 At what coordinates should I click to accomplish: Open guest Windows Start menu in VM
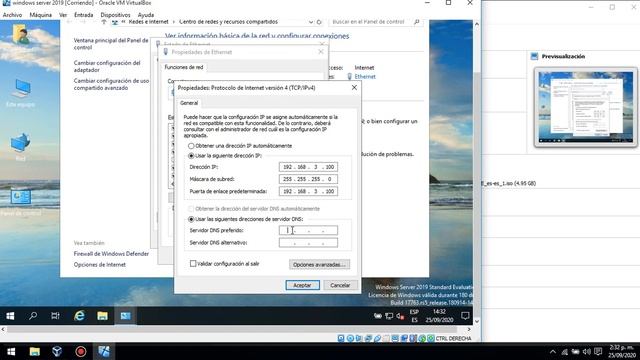pyautogui.click(x=11, y=316)
